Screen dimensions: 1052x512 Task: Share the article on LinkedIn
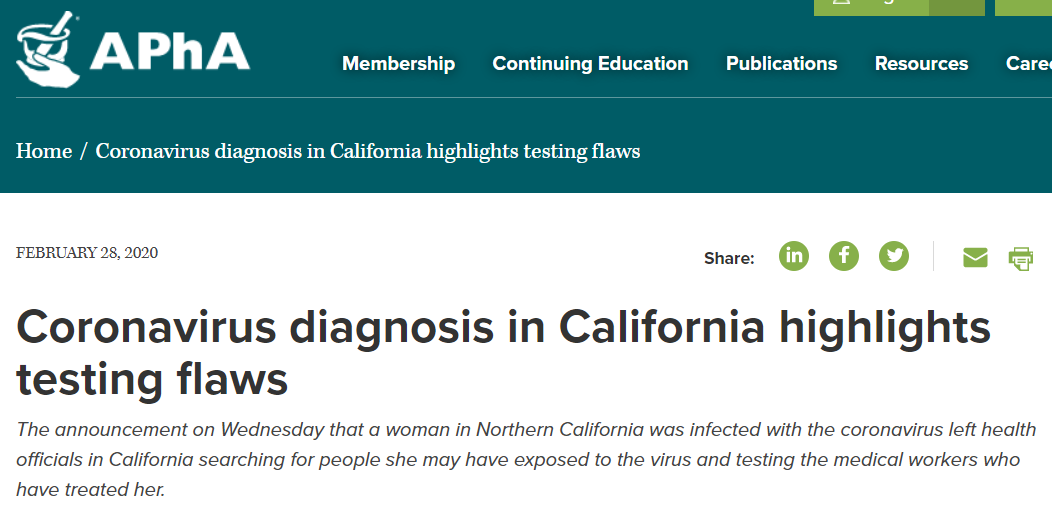coord(794,256)
